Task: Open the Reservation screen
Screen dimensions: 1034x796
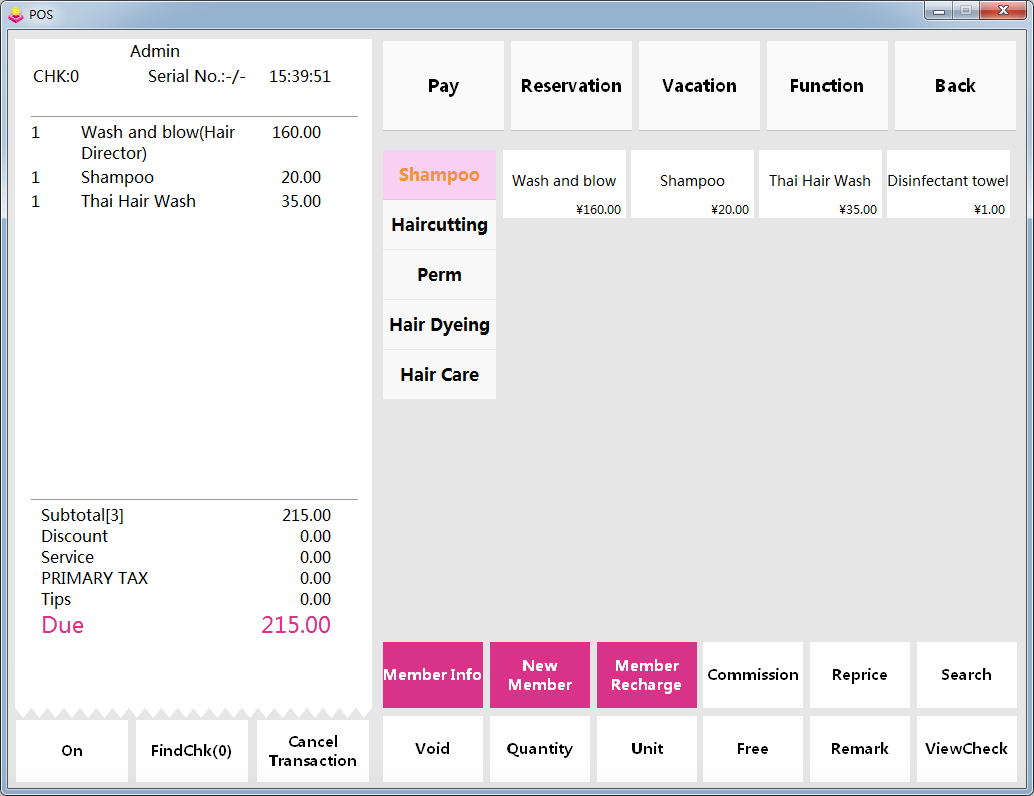Action: coord(571,86)
